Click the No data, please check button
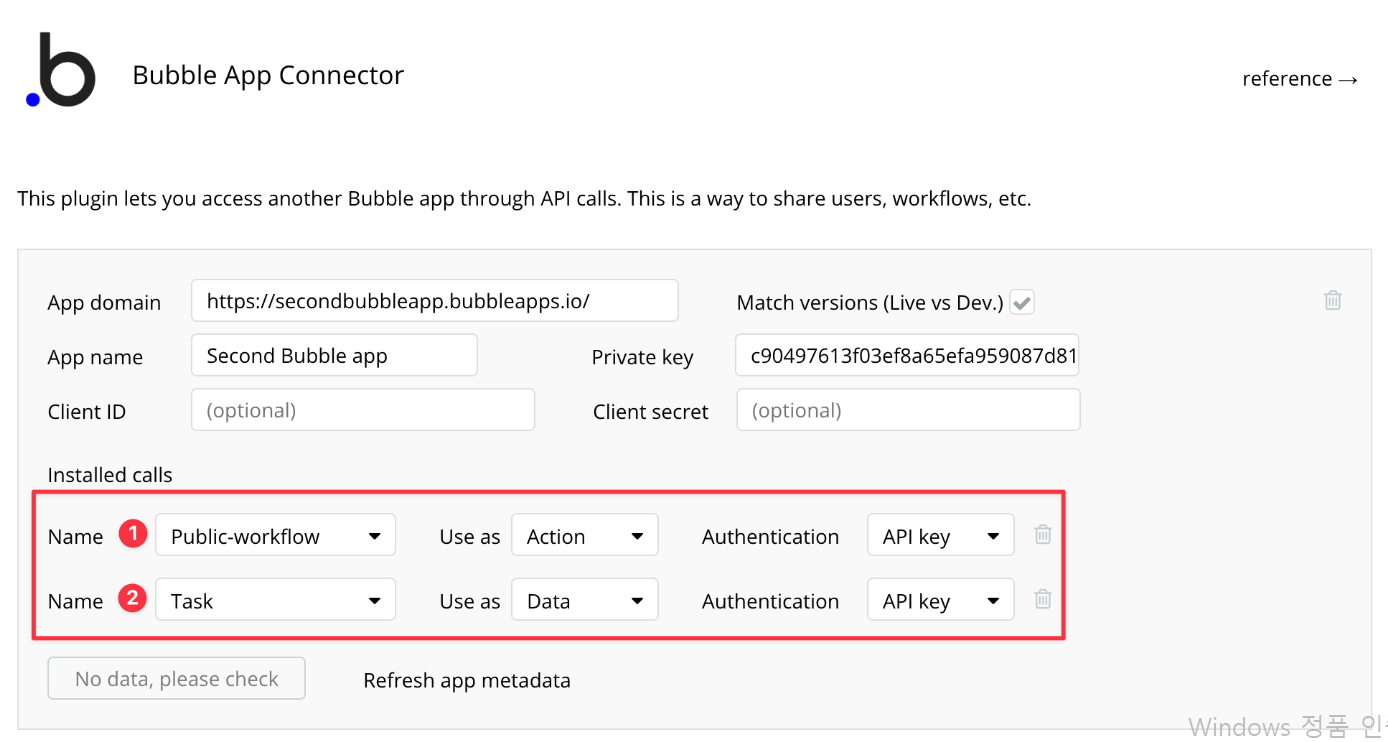Viewport: 1388px width, 742px height. (x=177, y=679)
